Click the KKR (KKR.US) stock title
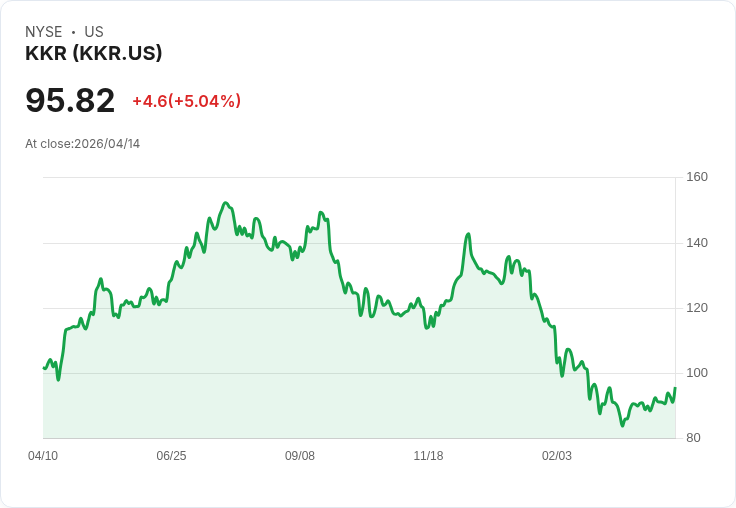 pyautogui.click(x=93, y=53)
